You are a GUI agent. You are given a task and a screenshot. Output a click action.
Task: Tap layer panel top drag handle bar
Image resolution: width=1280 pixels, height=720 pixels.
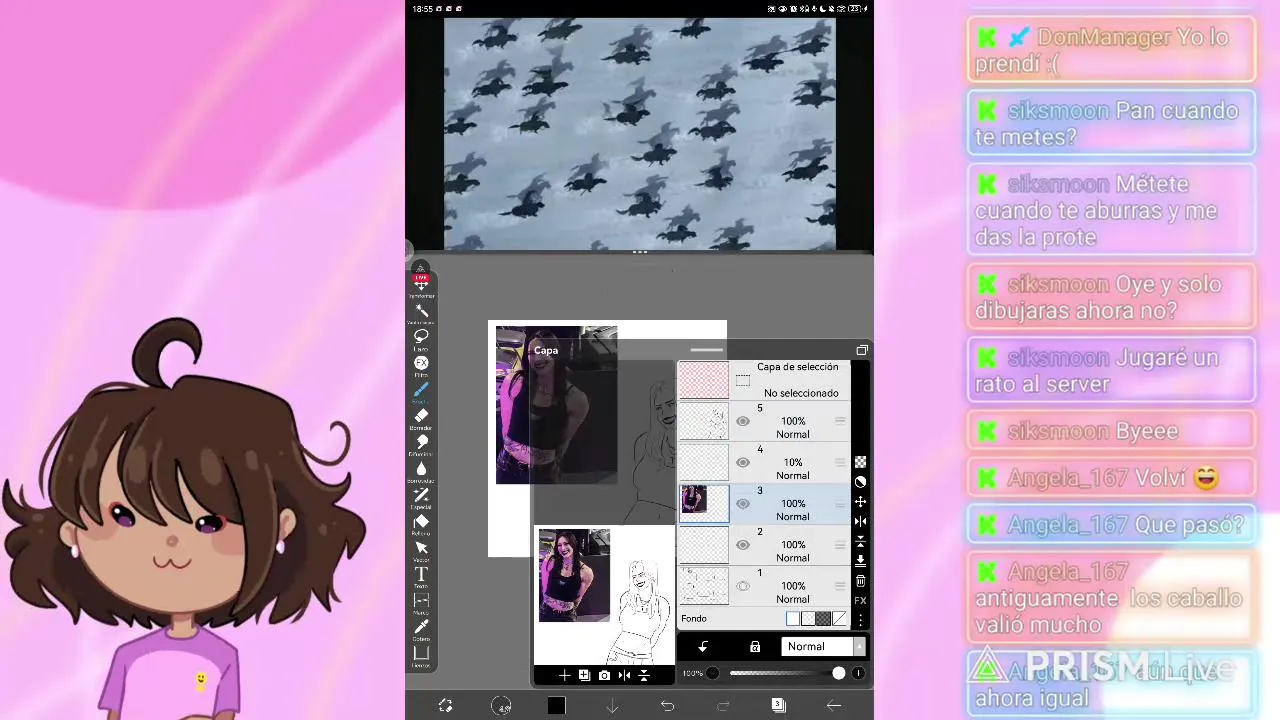coord(706,350)
